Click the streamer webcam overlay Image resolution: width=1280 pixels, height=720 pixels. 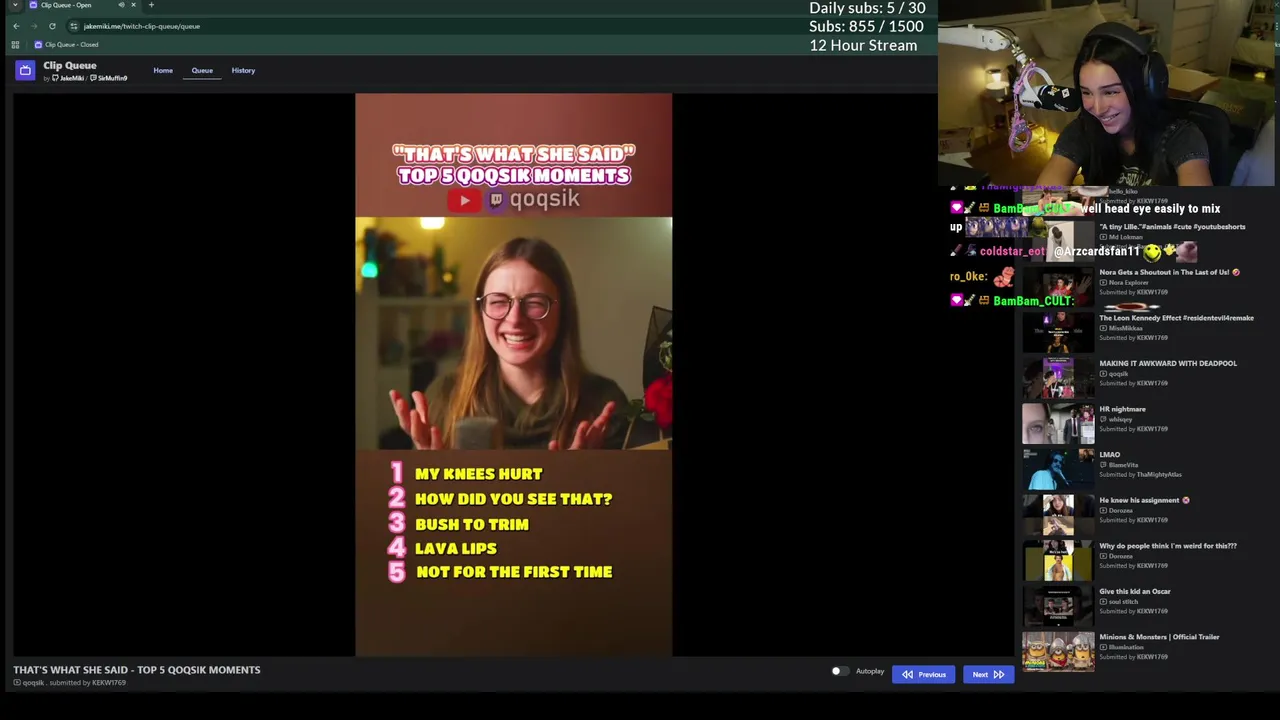[1107, 93]
